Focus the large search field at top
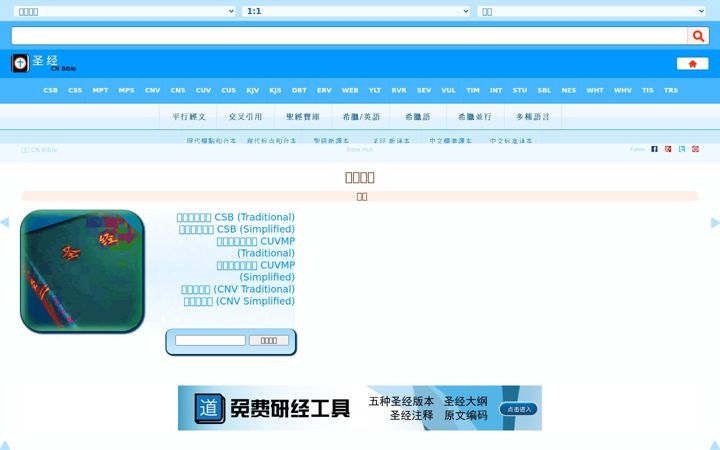 (349, 36)
